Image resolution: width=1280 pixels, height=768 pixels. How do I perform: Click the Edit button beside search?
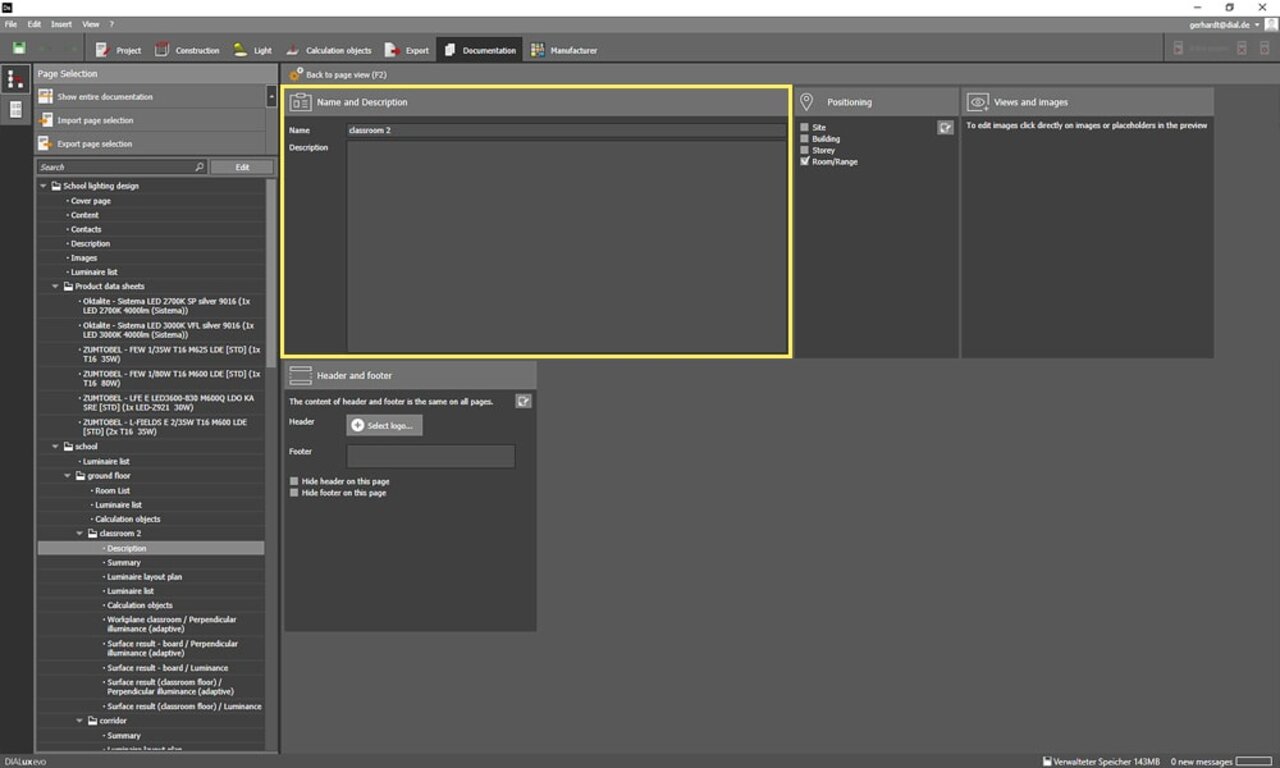click(x=241, y=167)
